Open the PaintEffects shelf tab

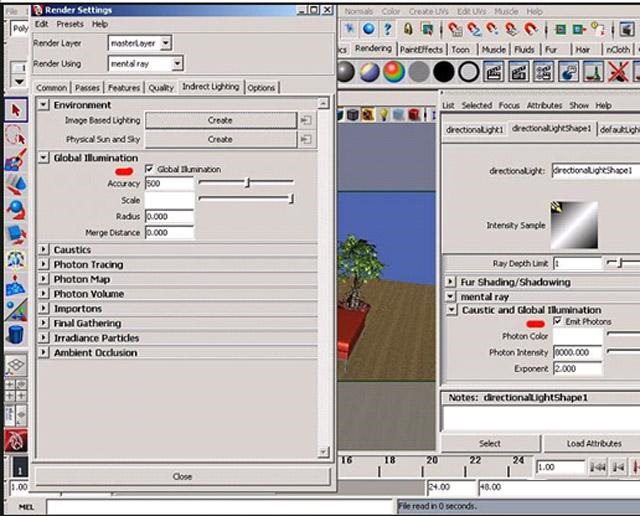tap(421, 50)
